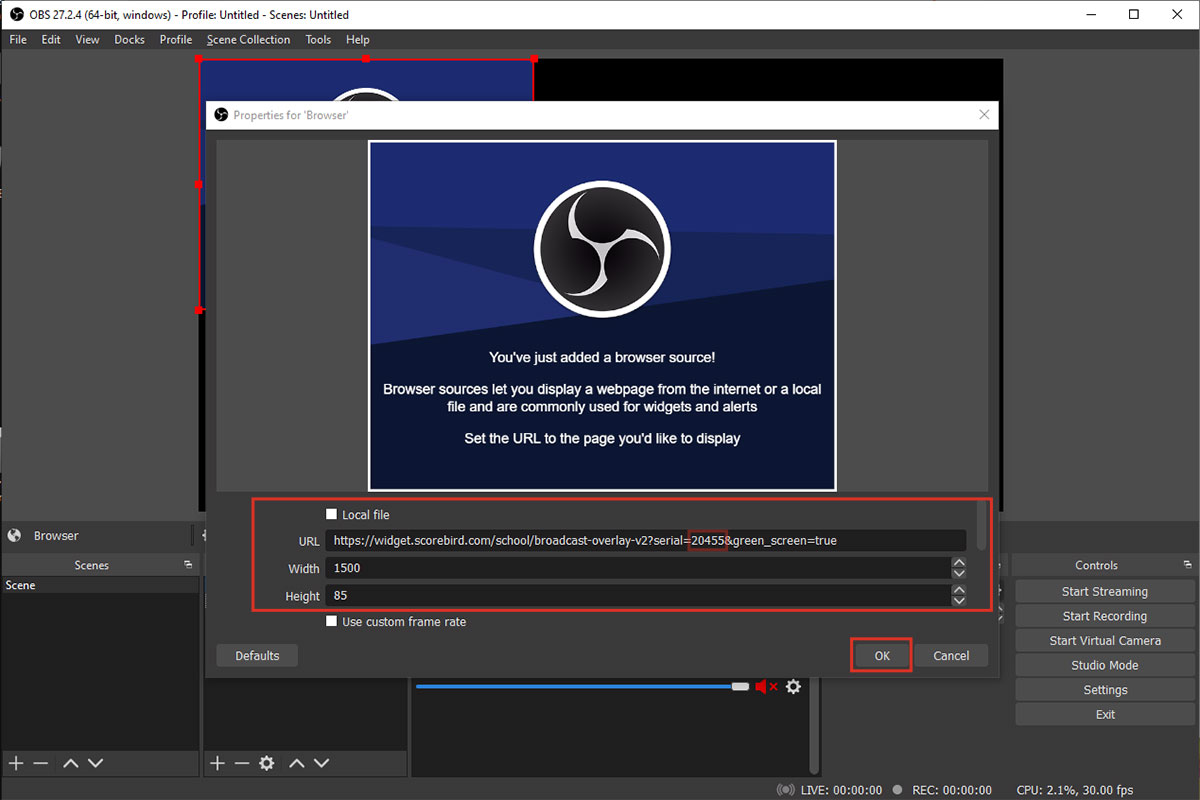Open the Docks menu
This screenshot has height=800, width=1200.
click(x=129, y=40)
